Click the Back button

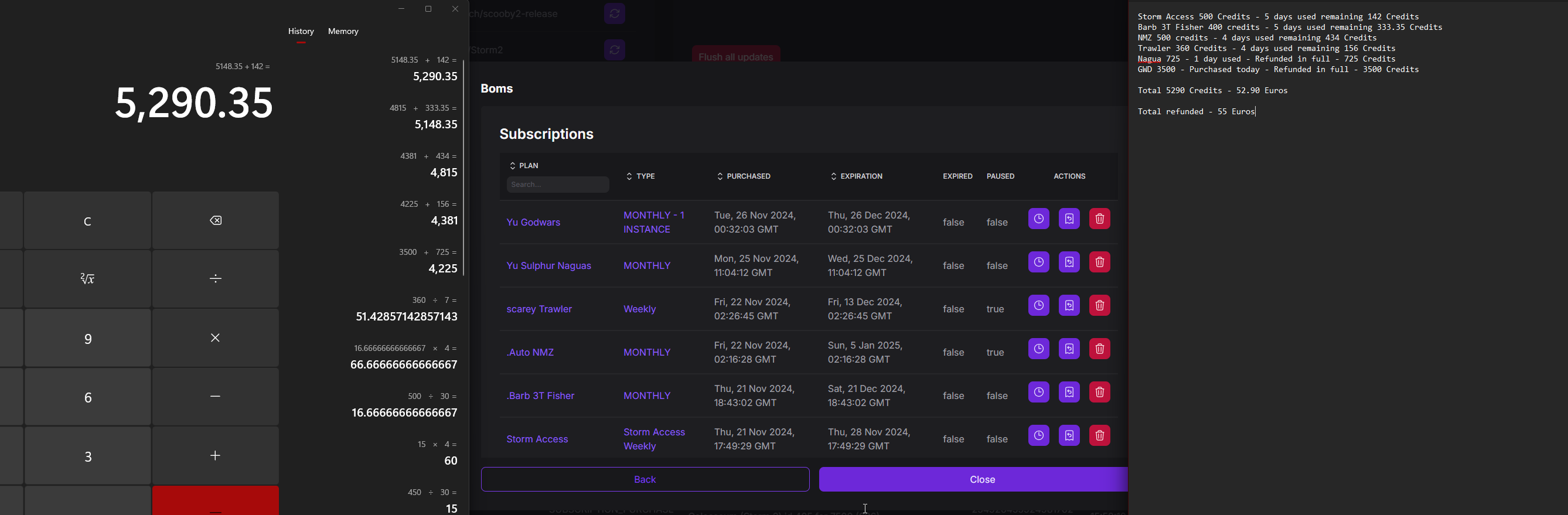pos(645,480)
